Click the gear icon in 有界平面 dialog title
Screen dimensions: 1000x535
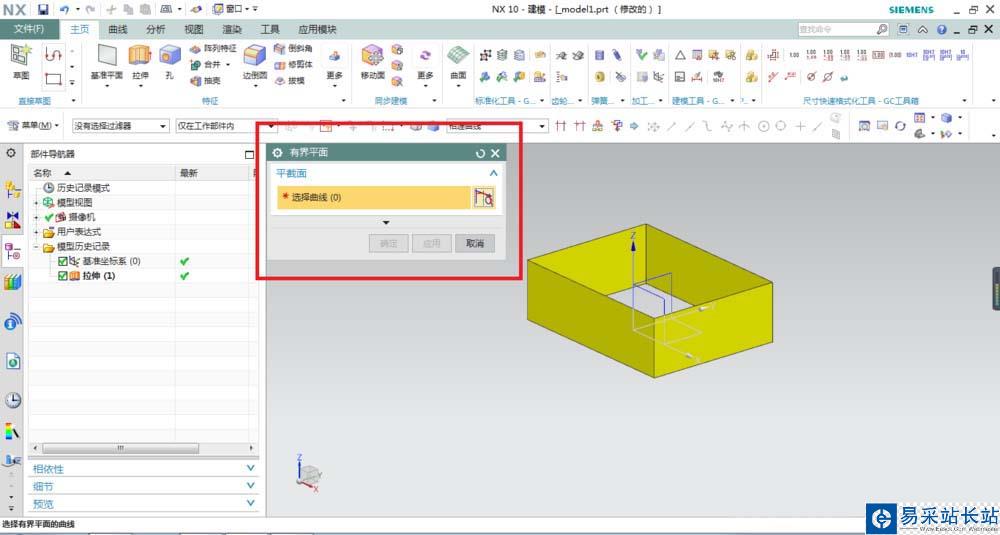point(277,153)
